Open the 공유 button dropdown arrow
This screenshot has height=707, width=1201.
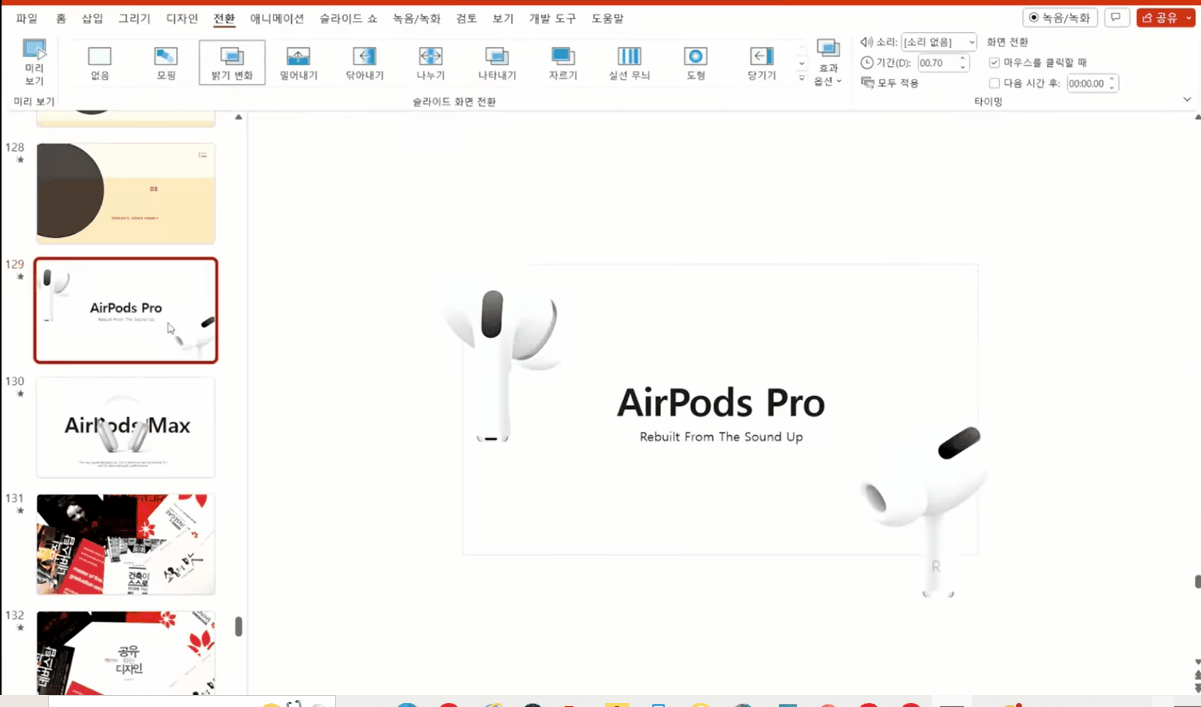[x=1186, y=18]
